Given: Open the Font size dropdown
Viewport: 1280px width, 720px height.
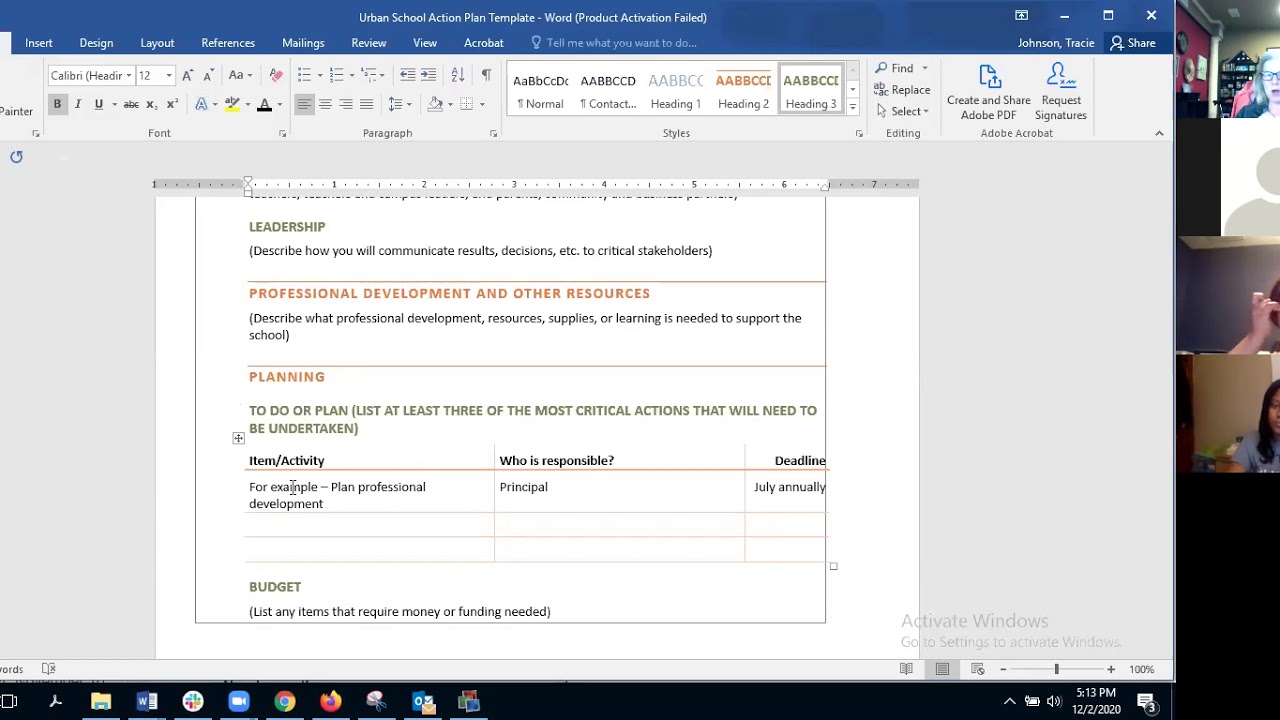Looking at the screenshot, I should point(169,75).
